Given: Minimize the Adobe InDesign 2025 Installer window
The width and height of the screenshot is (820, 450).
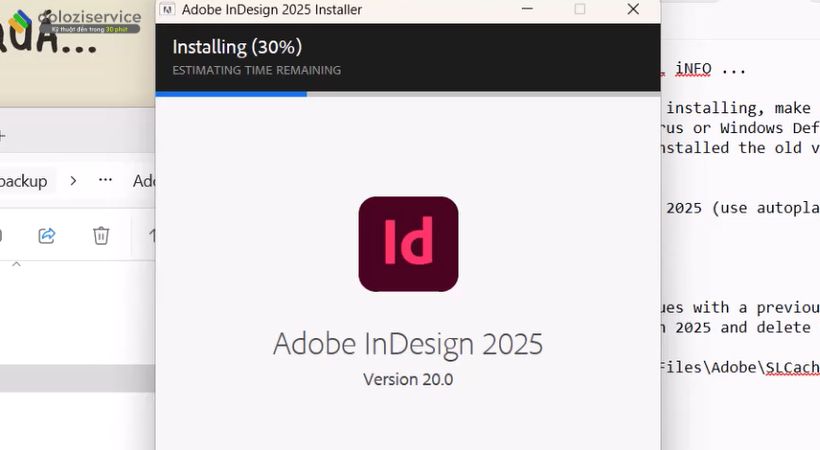Looking at the screenshot, I should pos(527,9).
